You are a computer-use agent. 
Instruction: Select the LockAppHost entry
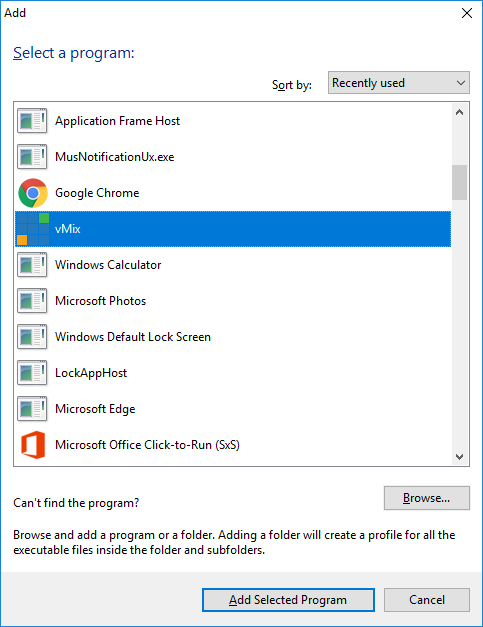(233, 373)
